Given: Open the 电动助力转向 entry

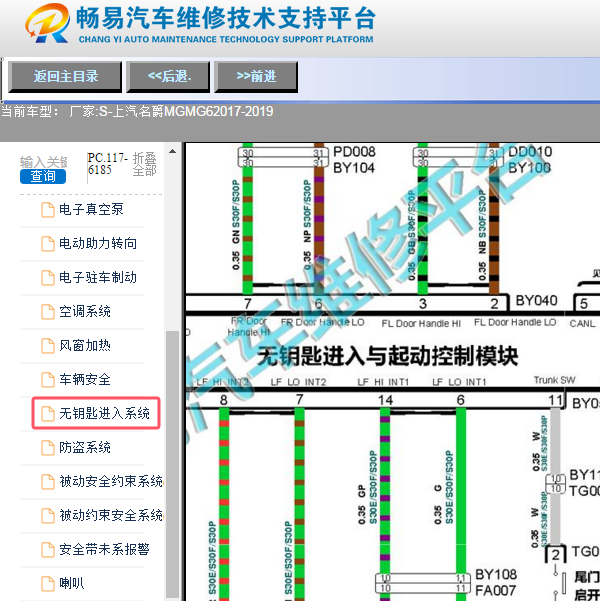Looking at the screenshot, I should [98, 243].
